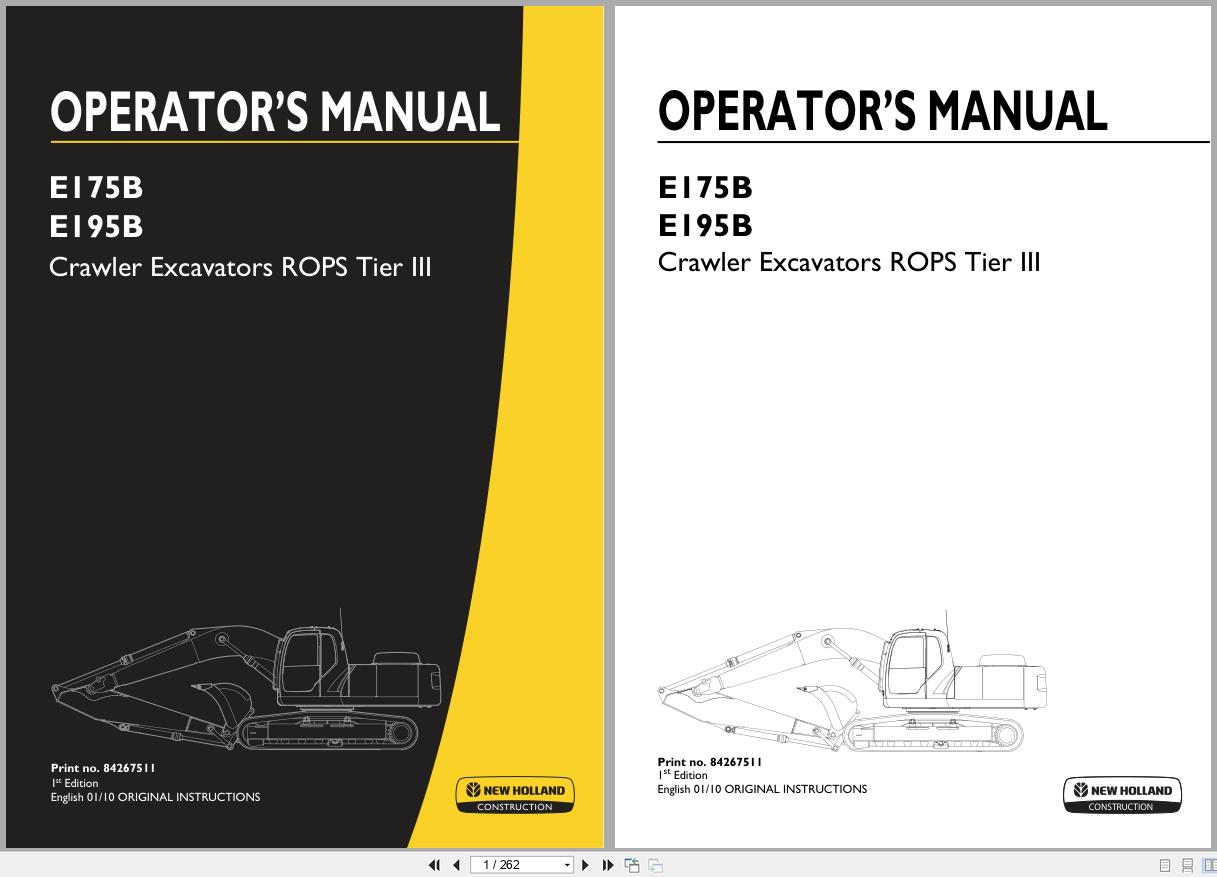The width and height of the screenshot is (1217, 877).
Task: Jump to the last page
Action: (x=608, y=863)
